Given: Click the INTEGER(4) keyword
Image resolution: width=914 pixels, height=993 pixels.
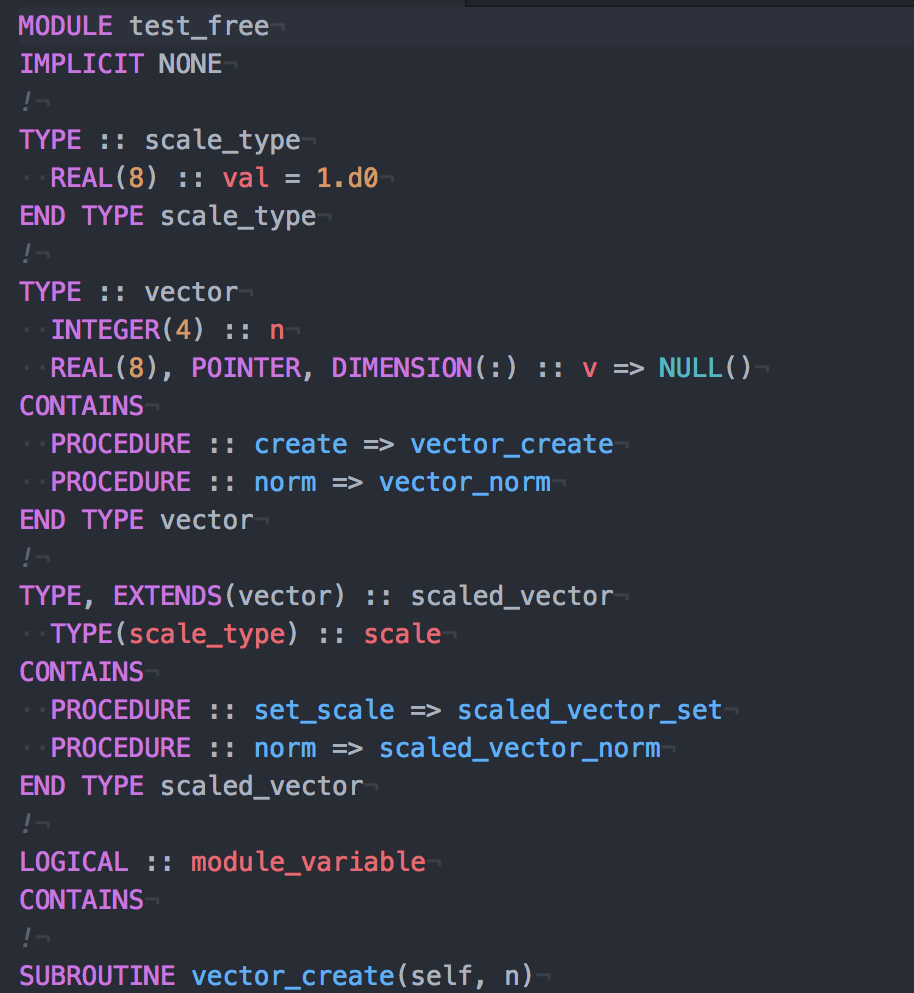Looking at the screenshot, I should (127, 330).
